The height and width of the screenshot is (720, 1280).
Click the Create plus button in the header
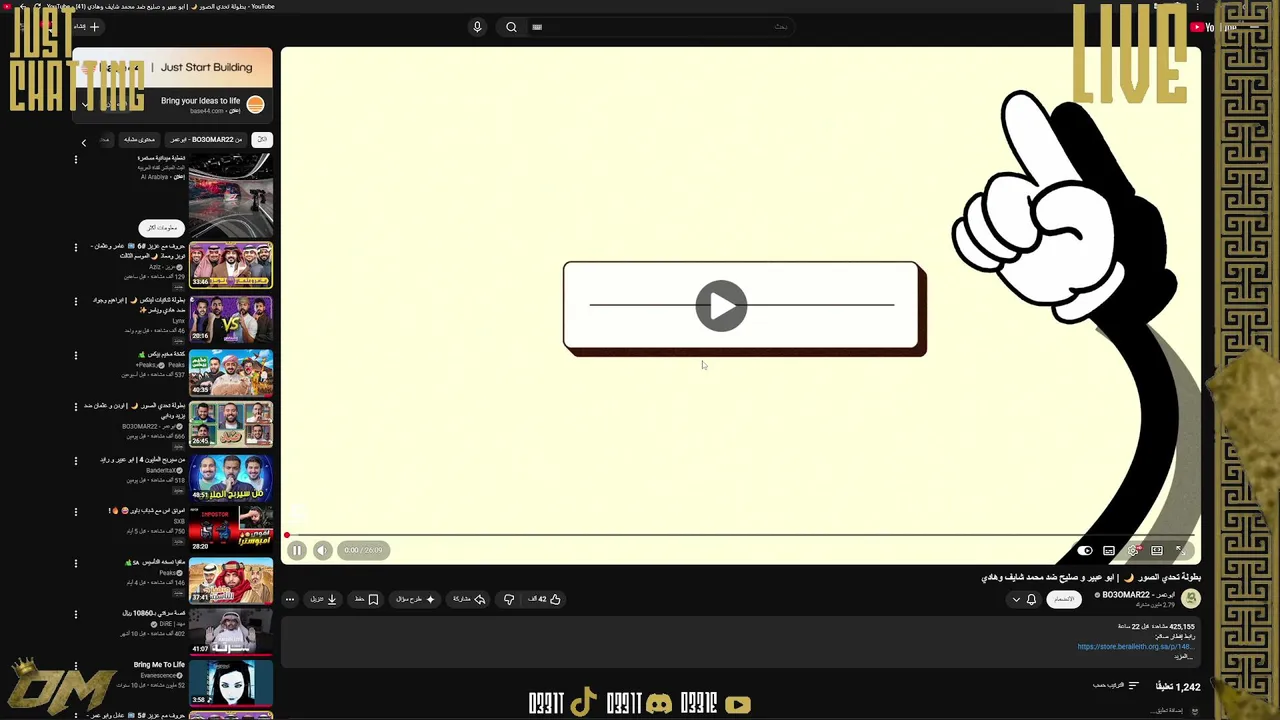(x=87, y=27)
